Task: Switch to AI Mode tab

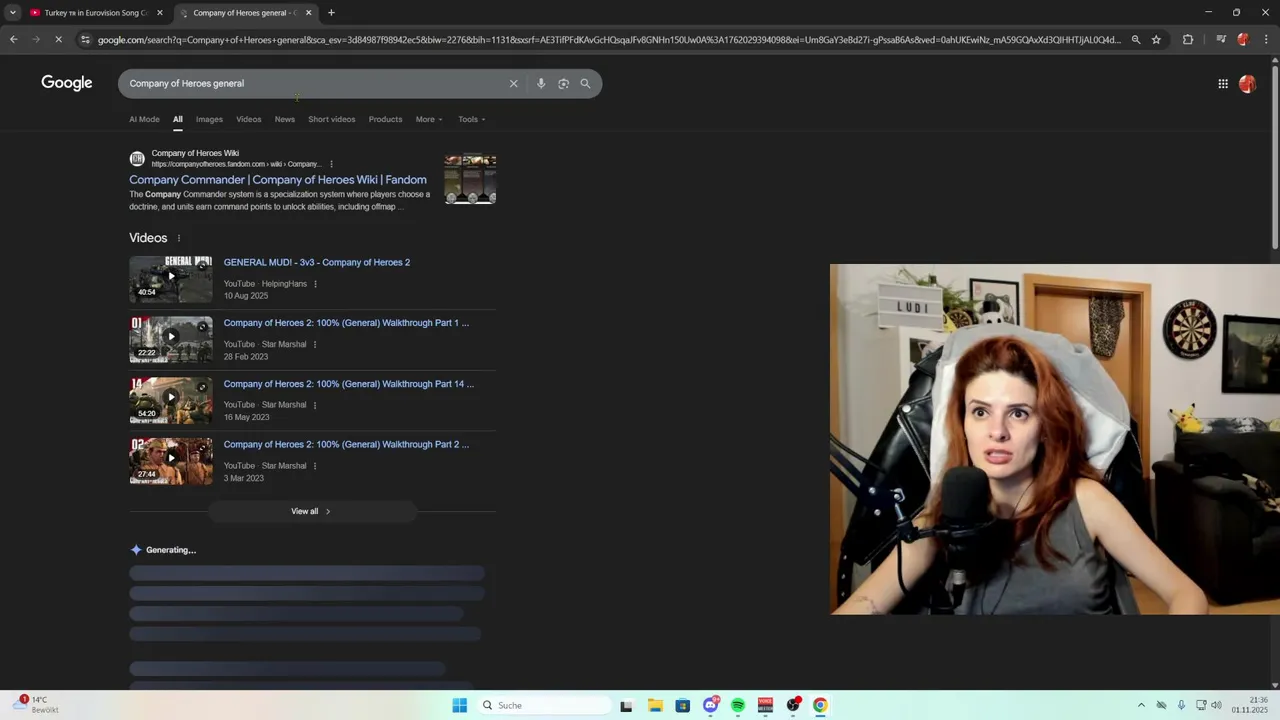Action: [x=144, y=119]
